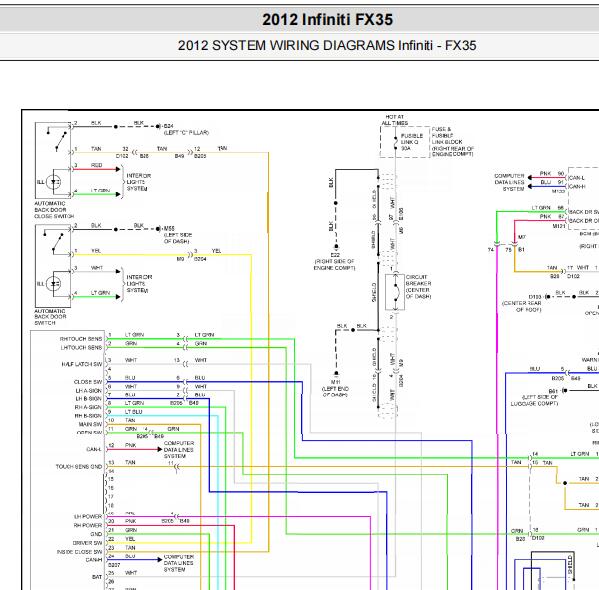
Task: Click 'COMPUTER DATA LINES SYSTEM' beside the PNK 90 wire
Action: 510,182
